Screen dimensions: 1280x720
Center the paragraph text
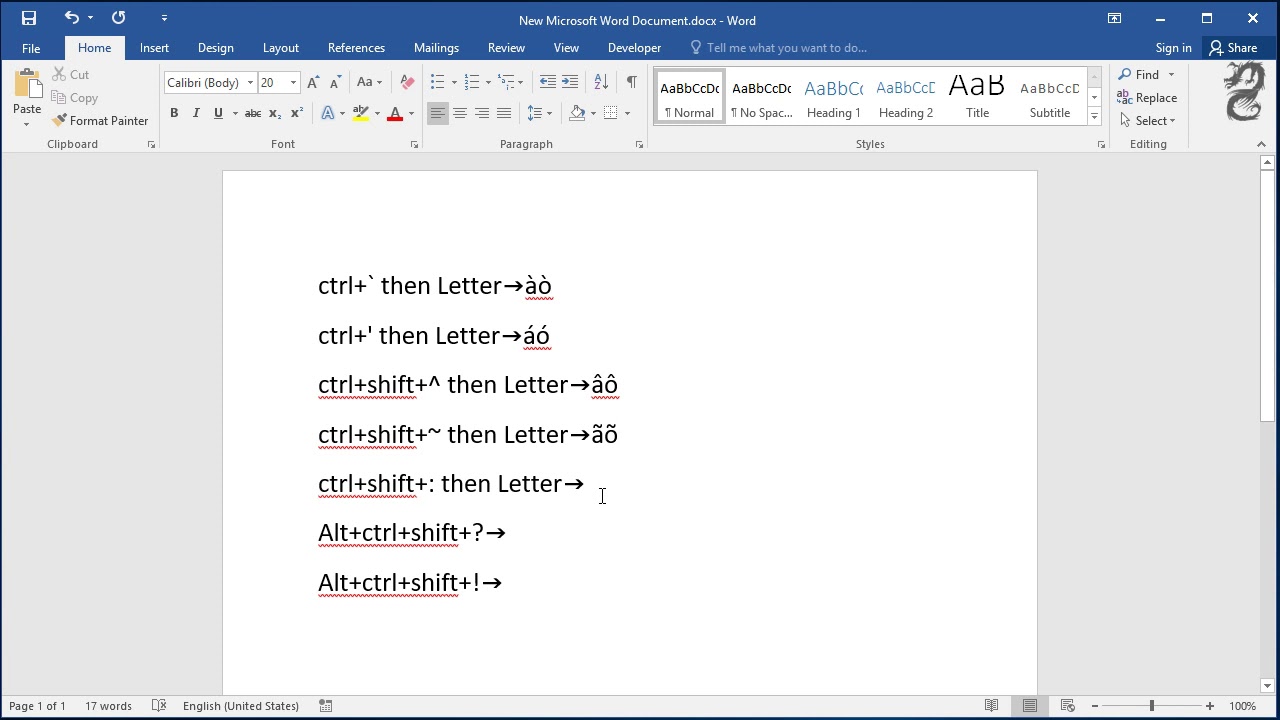pyautogui.click(x=460, y=113)
